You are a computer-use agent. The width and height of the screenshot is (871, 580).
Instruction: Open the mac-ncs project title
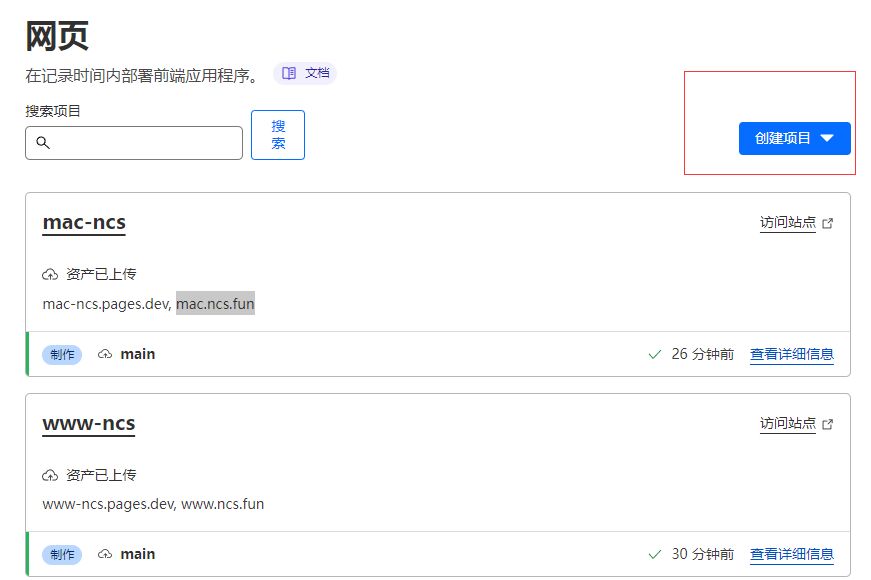click(x=84, y=222)
